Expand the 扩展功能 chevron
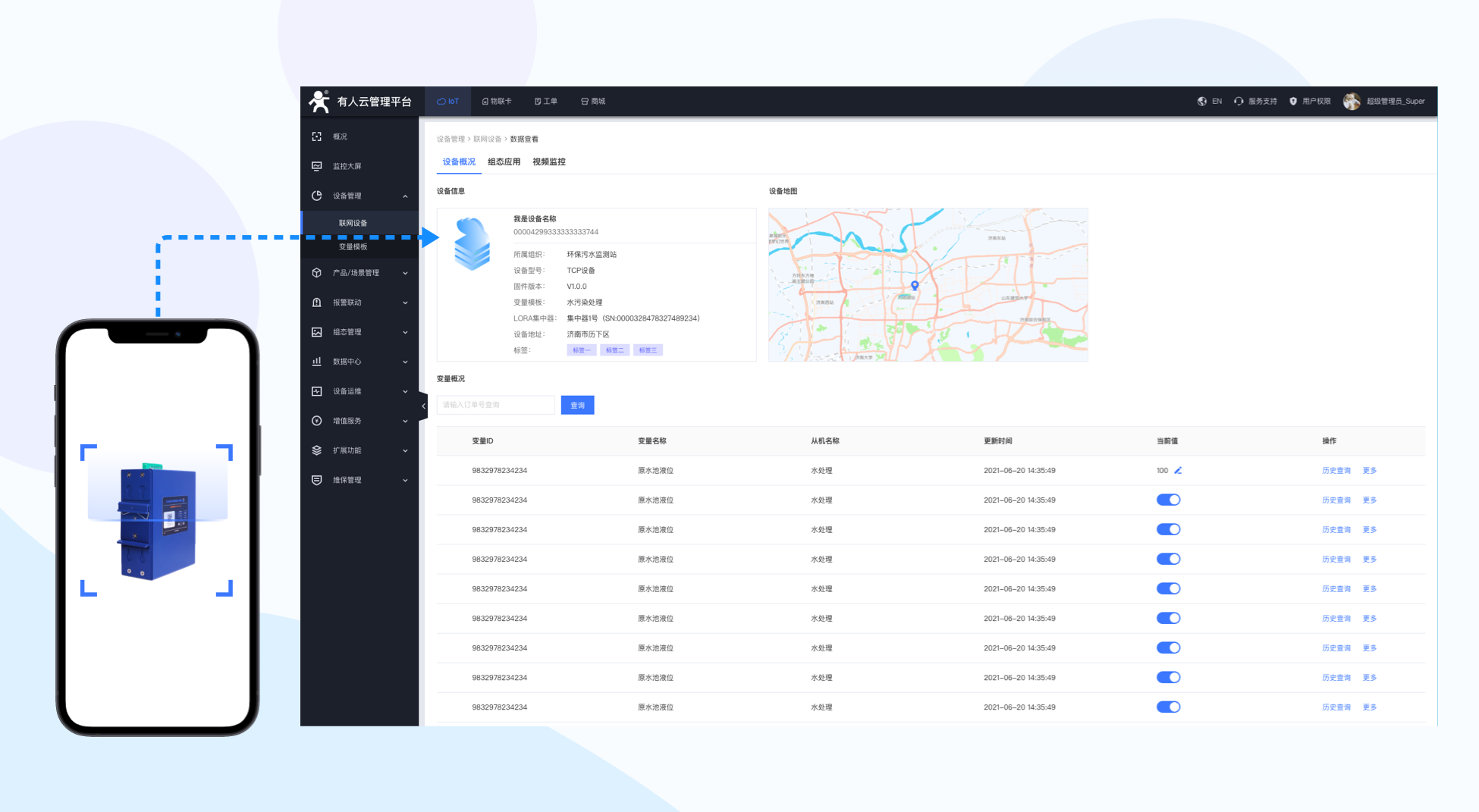 pyautogui.click(x=405, y=451)
